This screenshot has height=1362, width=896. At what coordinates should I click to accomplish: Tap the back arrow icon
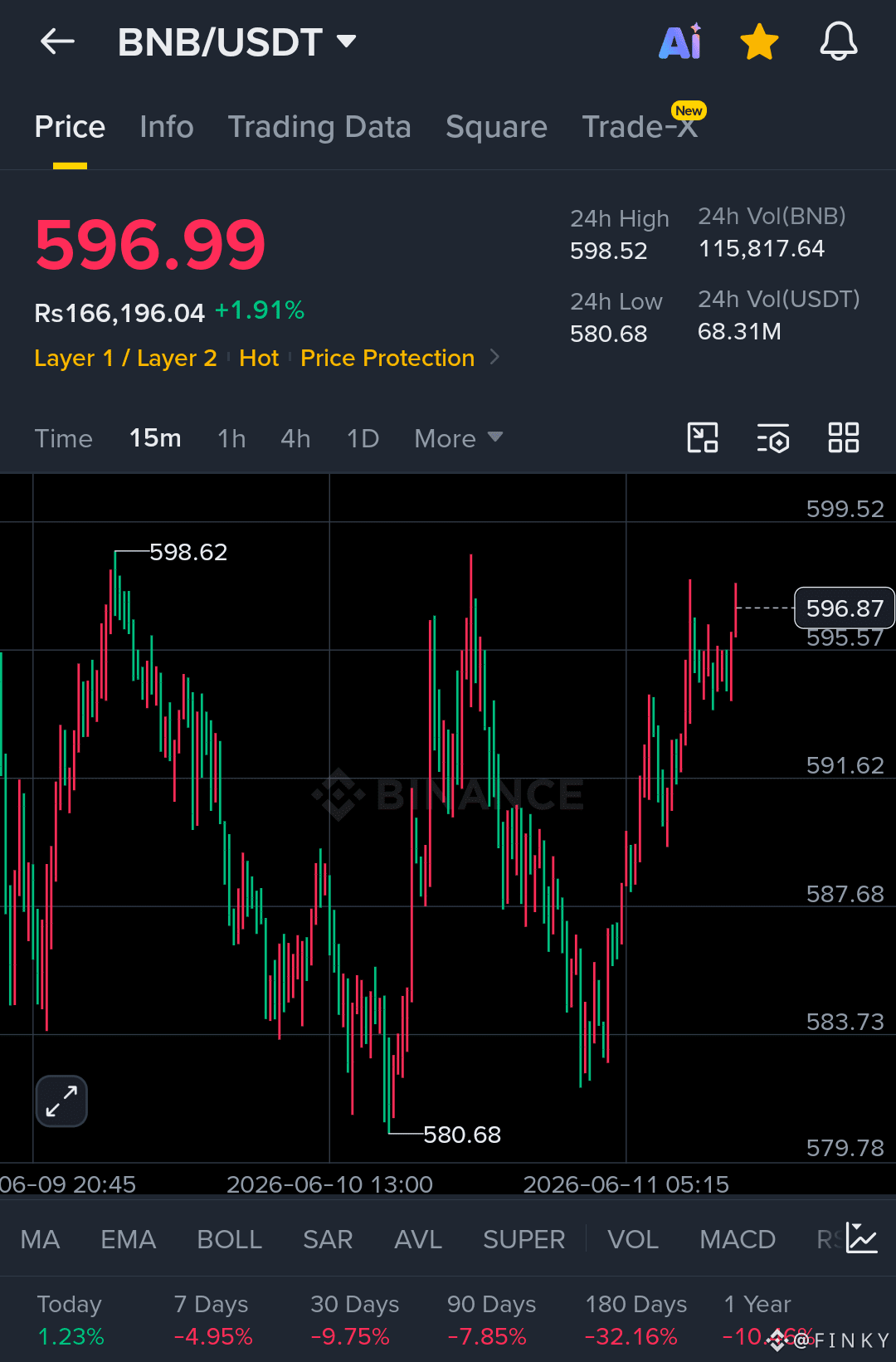tap(57, 41)
